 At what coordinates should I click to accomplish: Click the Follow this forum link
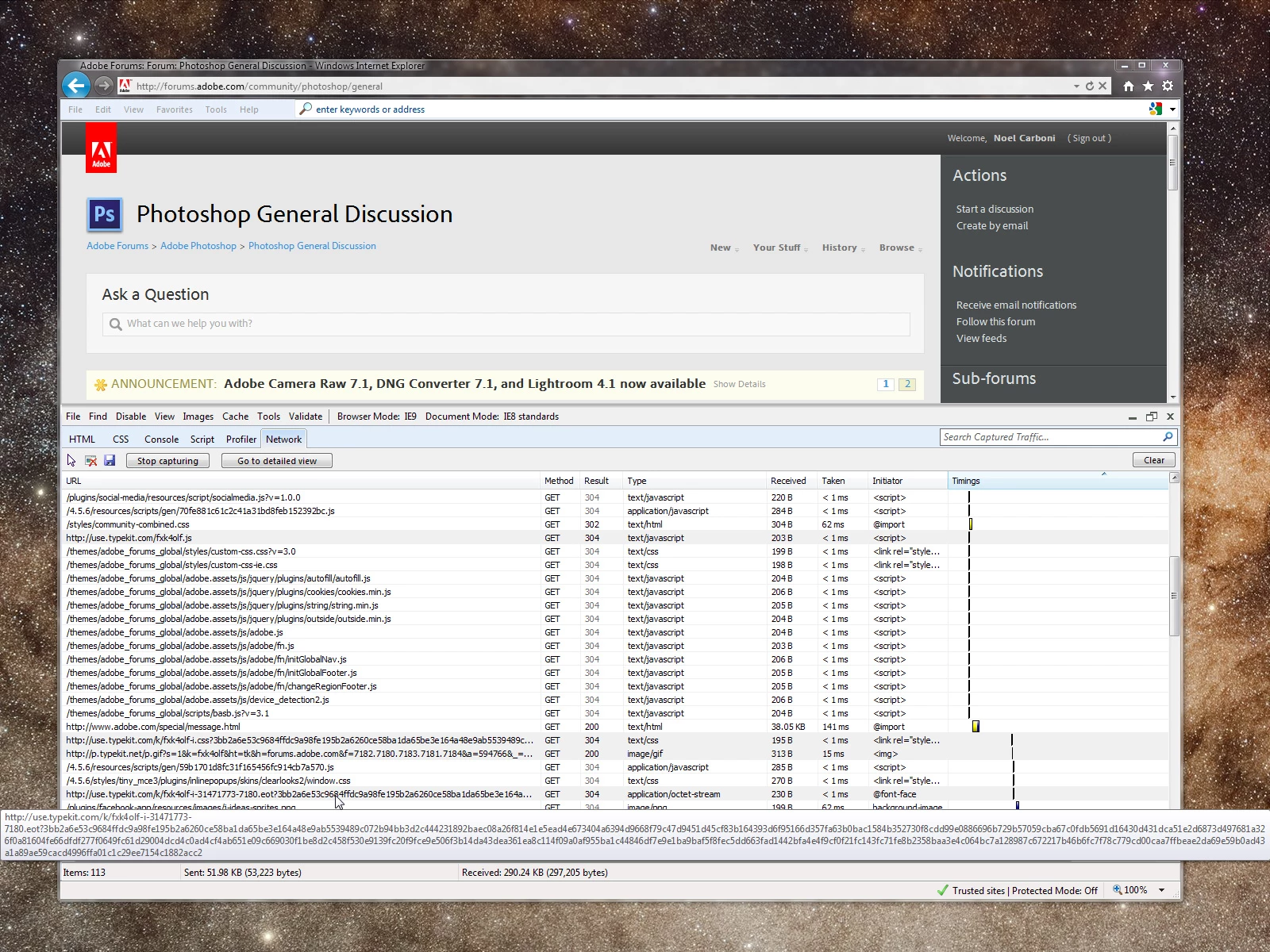tap(995, 322)
